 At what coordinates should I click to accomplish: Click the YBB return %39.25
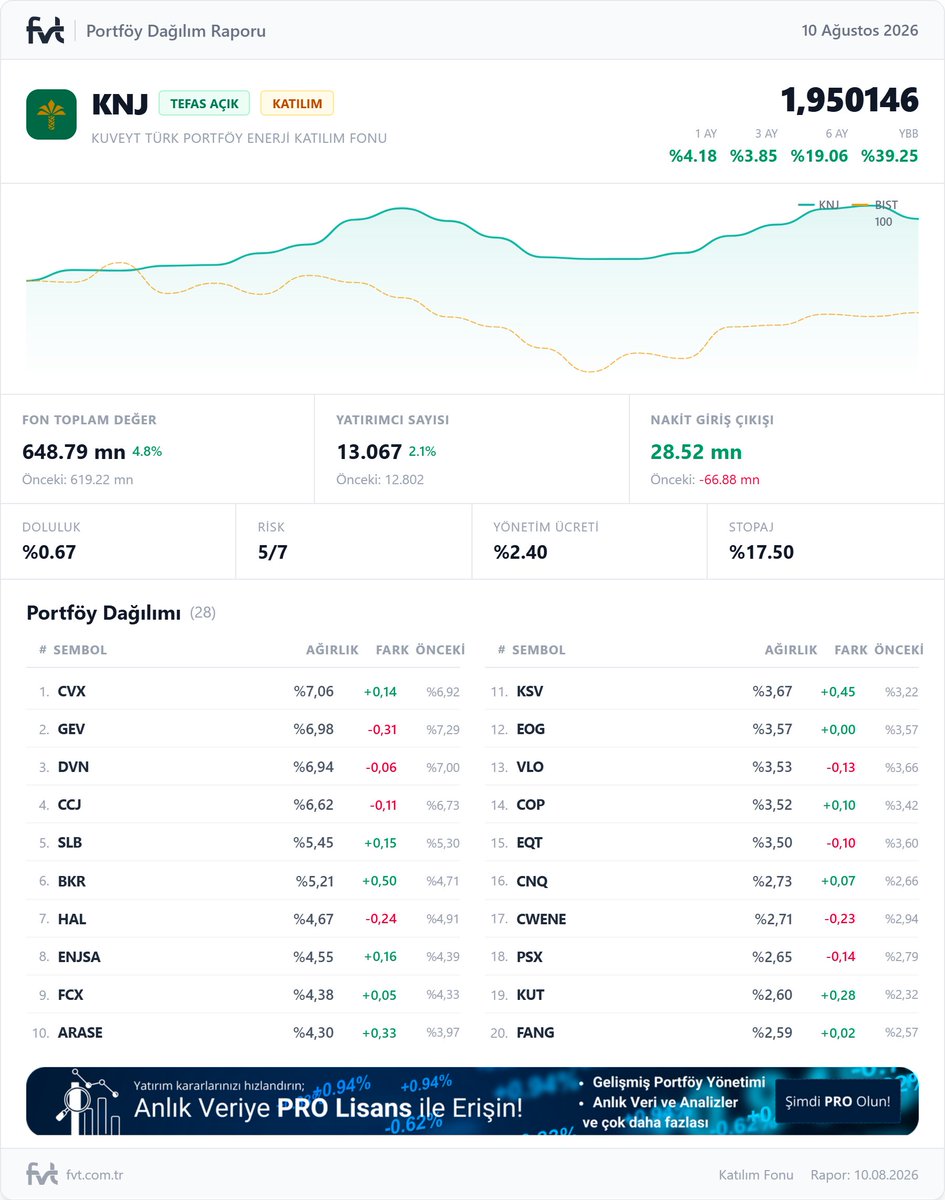890,155
